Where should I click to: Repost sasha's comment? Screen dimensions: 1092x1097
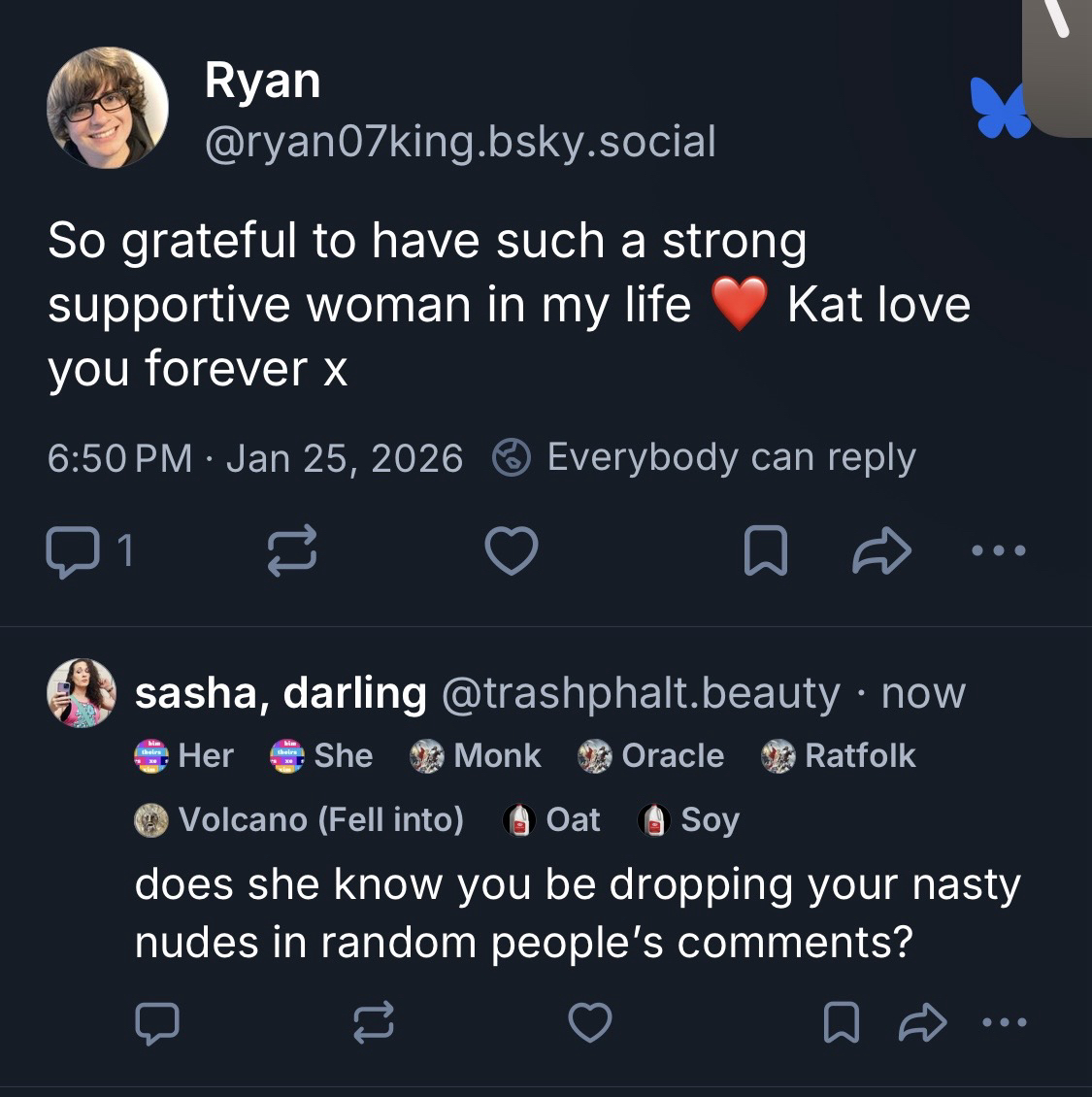click(x=372, y=1022)
